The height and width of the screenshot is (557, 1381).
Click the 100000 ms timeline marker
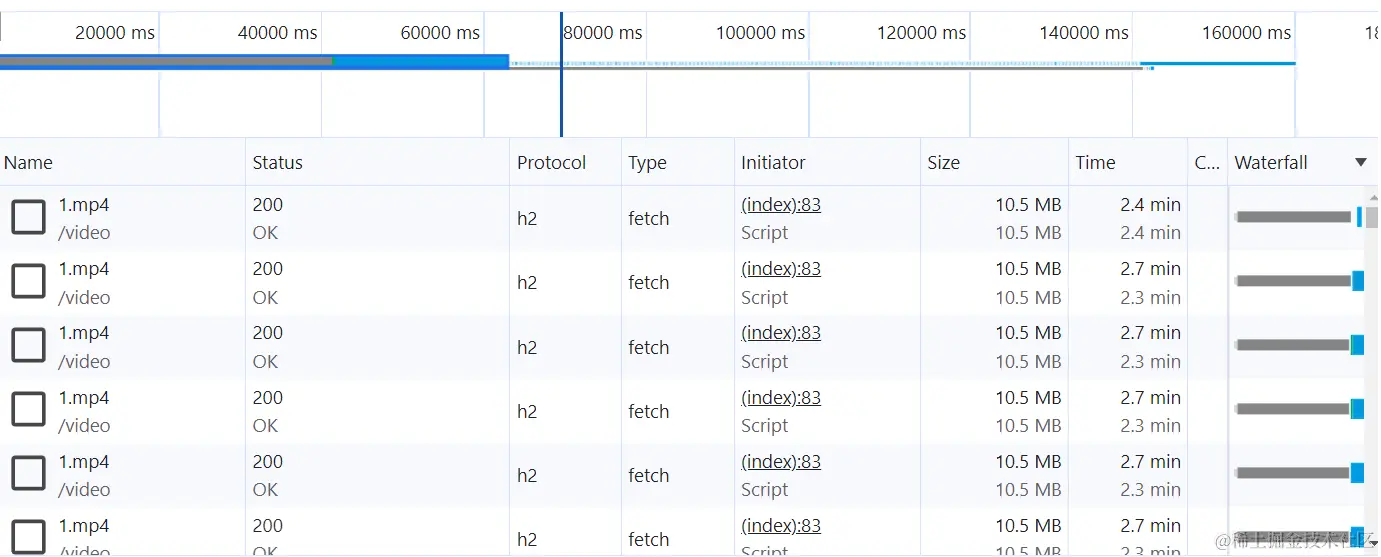[x=760, y=32]
